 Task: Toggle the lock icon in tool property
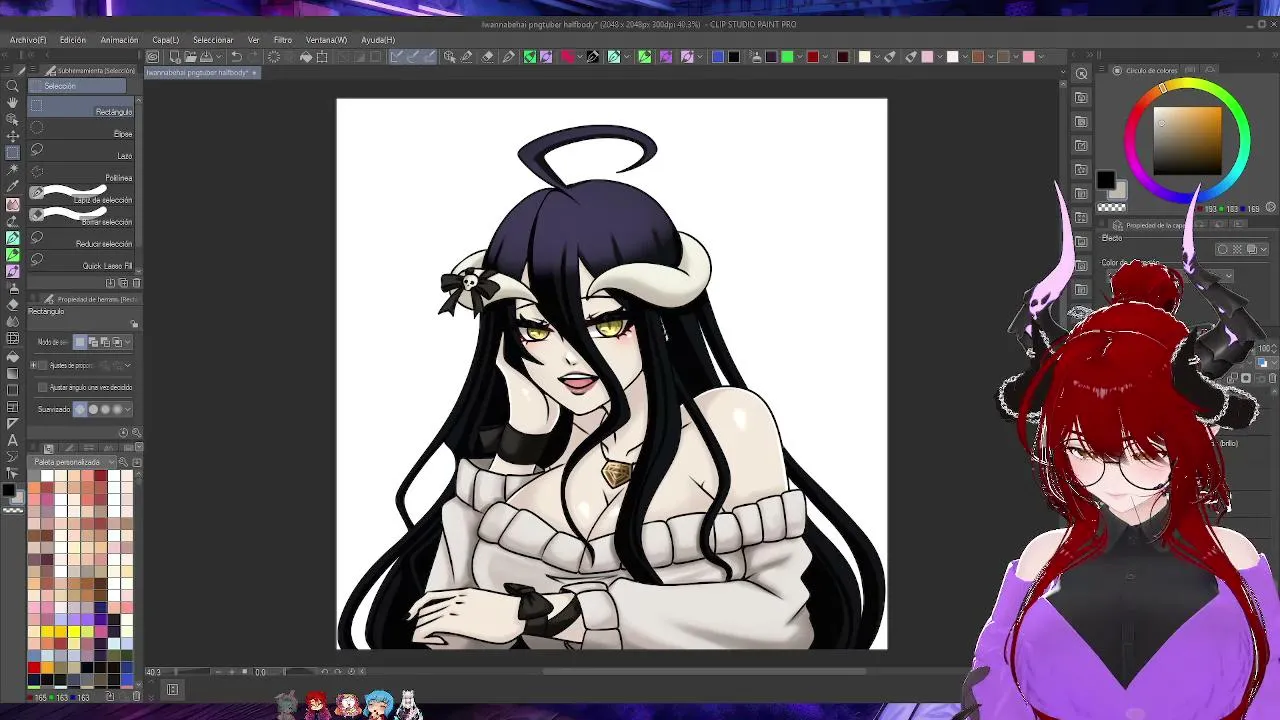[x=135, y=324]
